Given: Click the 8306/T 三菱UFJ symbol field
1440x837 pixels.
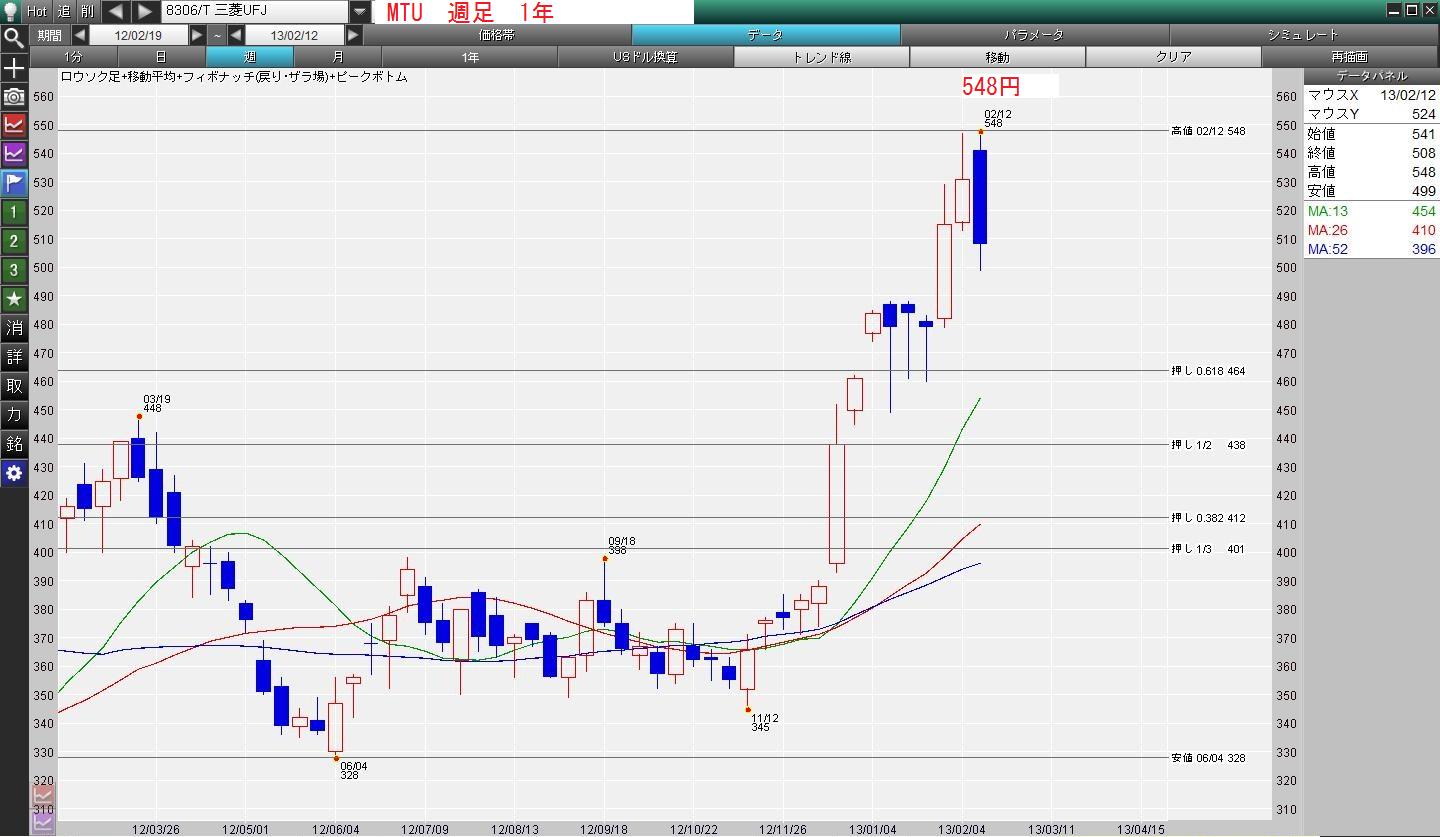Looking at the screenshot, I should click(255, 12).
